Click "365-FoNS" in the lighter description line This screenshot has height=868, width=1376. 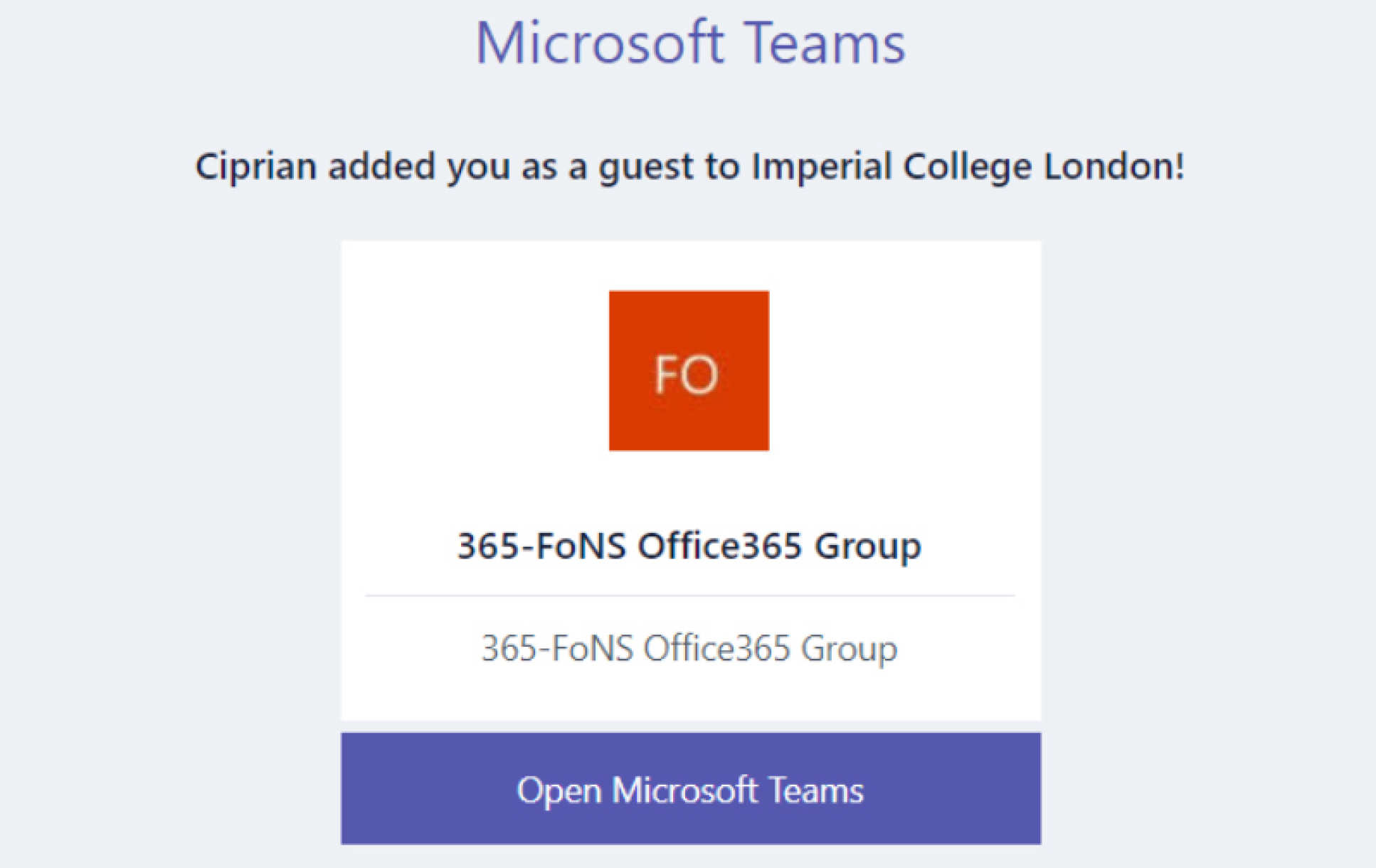pyautogui.click(x=557, y=648)
